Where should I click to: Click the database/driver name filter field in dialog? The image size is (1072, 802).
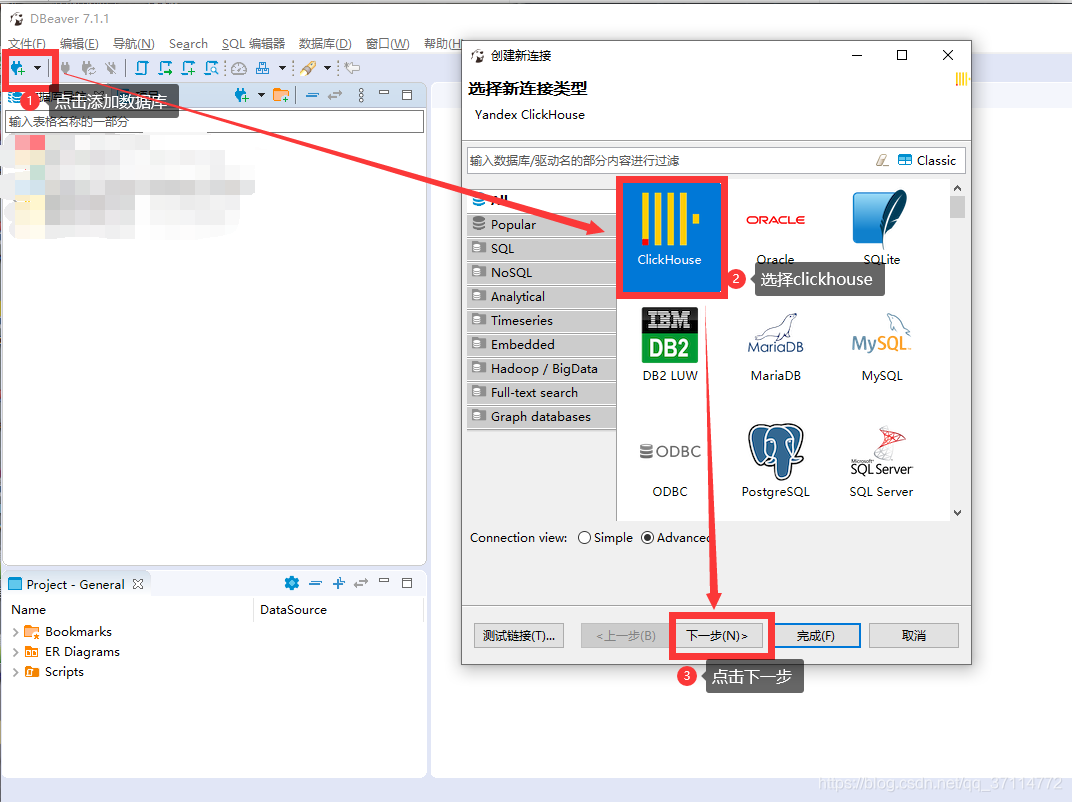pyautogui.click(x=670, y=161)
